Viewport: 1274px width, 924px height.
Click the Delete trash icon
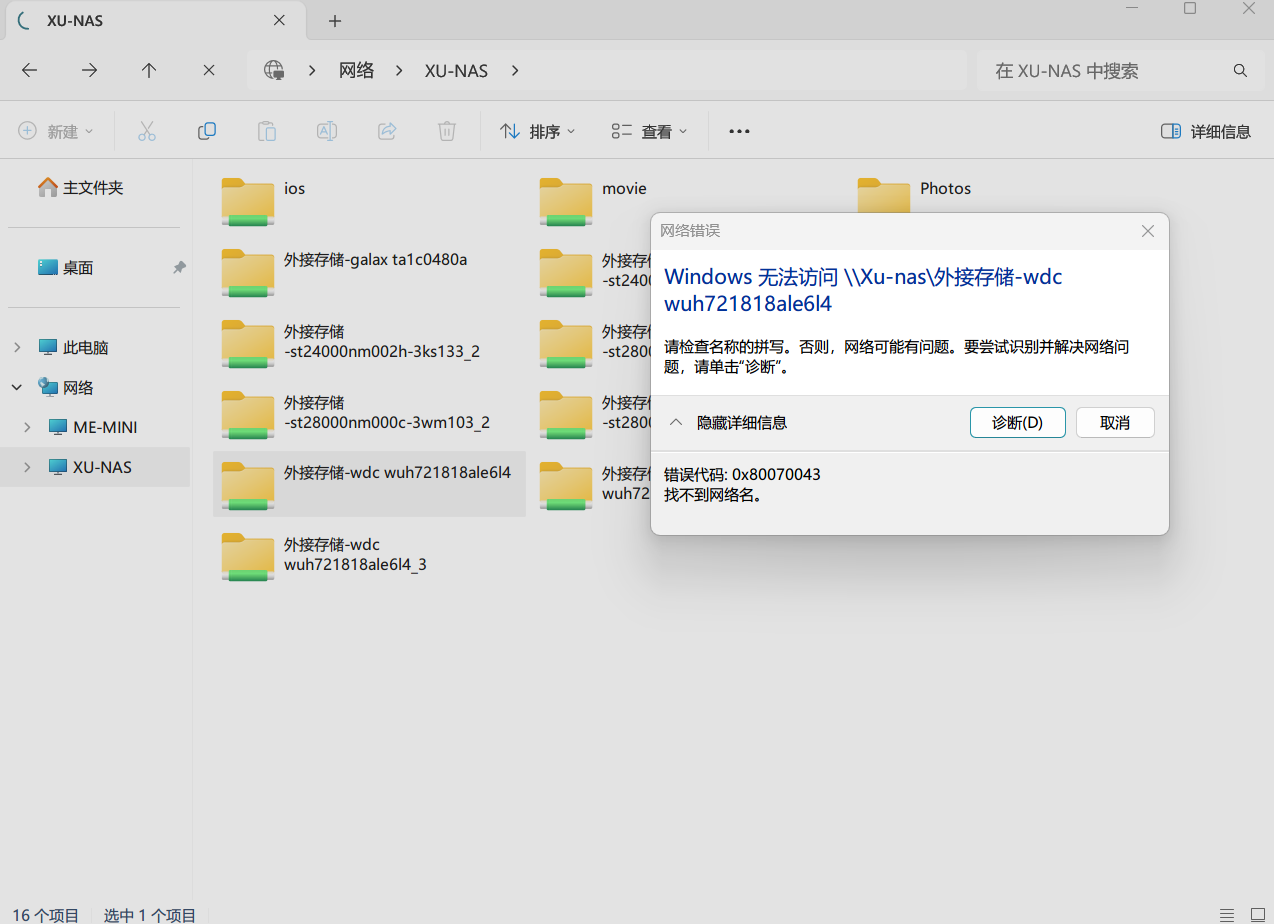pyautogui.click(x=447, y=131)
